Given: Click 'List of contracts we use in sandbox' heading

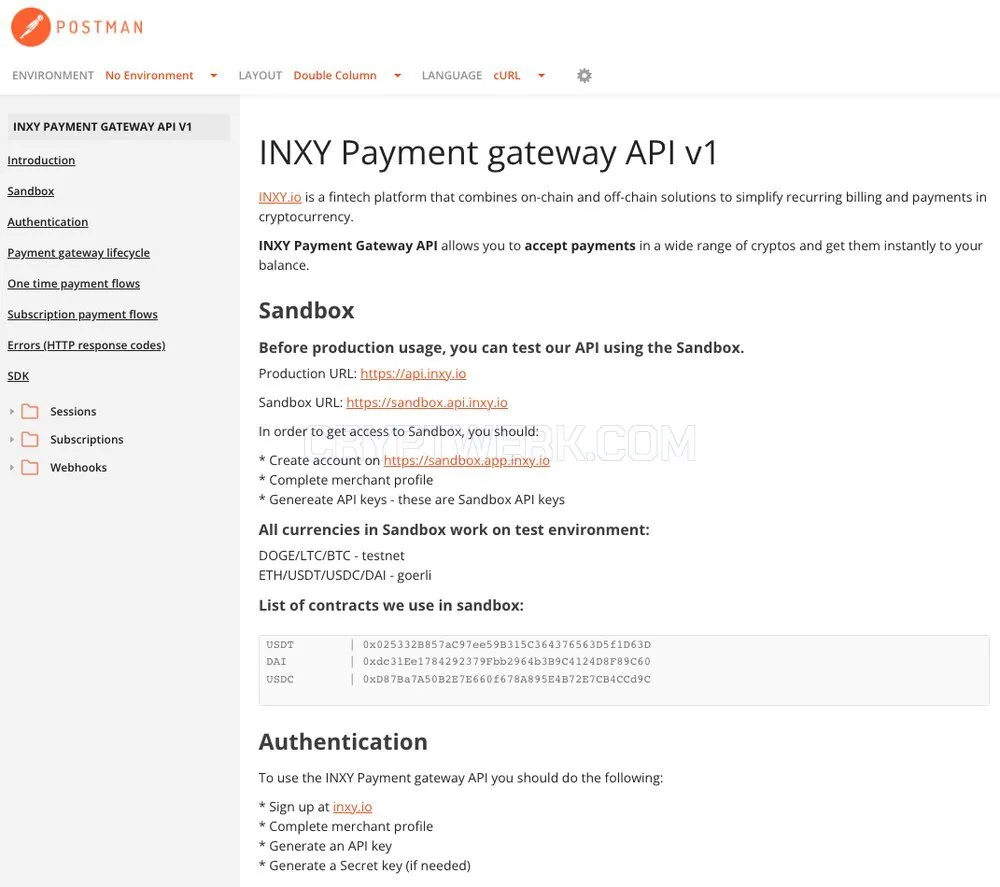Looking at the screenshot, I should [391, 605].
